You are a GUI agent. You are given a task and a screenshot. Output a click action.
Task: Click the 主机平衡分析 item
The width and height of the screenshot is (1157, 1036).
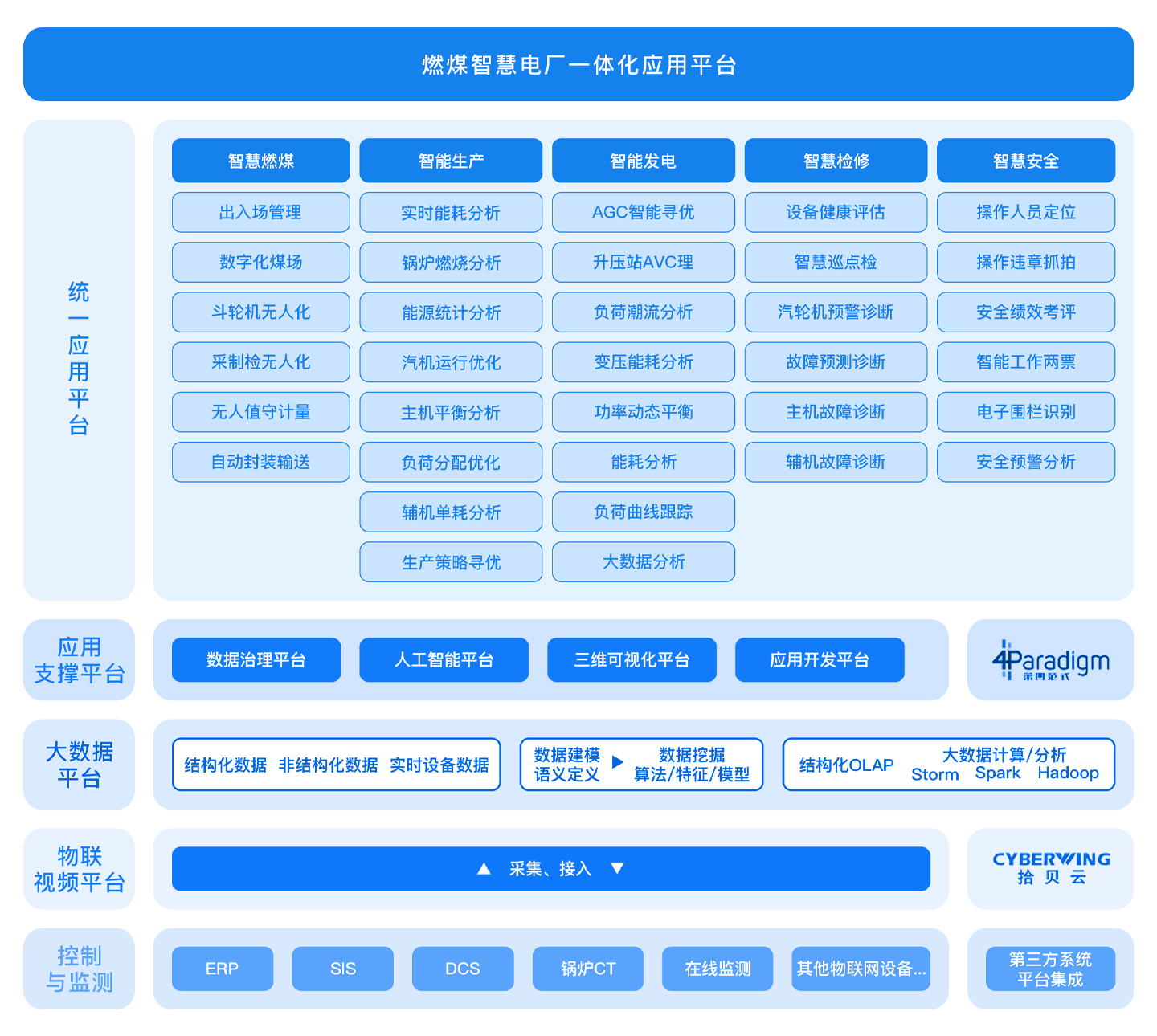click(451, 412)
